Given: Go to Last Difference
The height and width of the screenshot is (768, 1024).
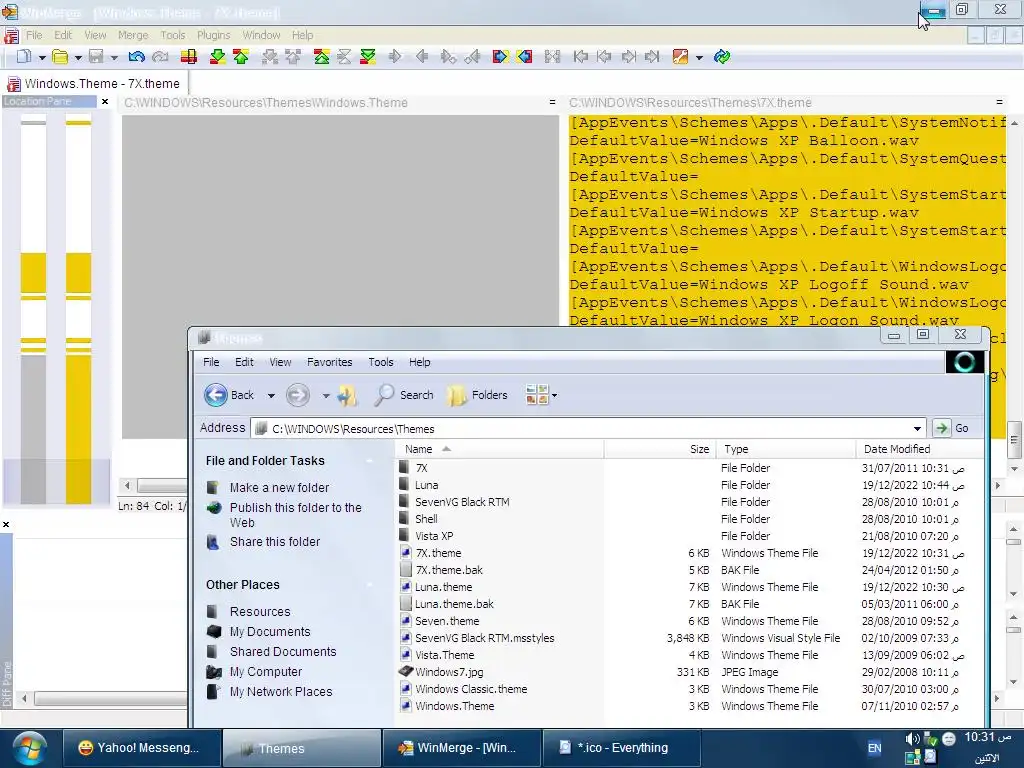Looking at the screenshot, I should point(368,57).
